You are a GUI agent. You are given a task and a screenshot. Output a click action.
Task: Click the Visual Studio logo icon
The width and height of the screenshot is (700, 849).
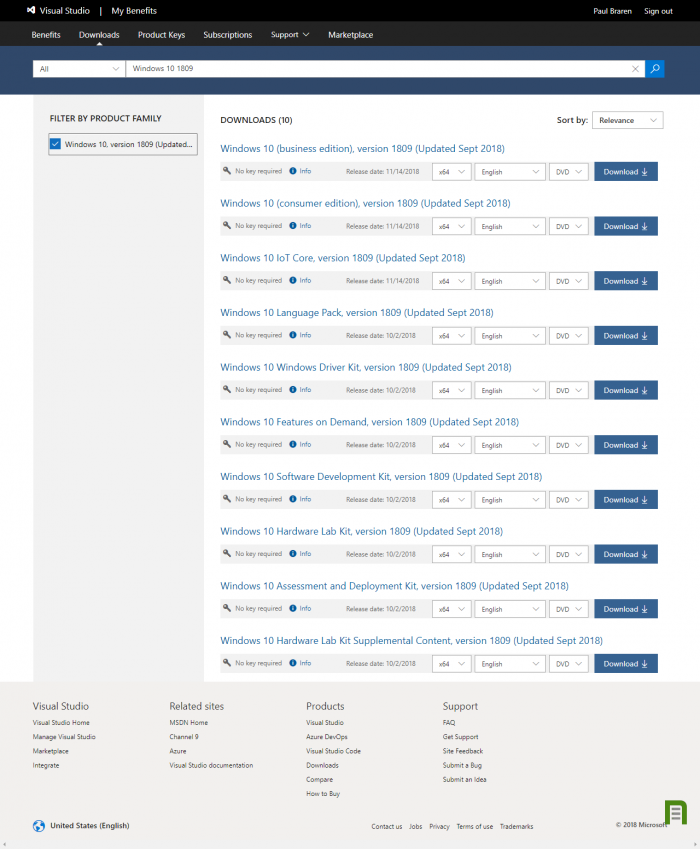31,10
